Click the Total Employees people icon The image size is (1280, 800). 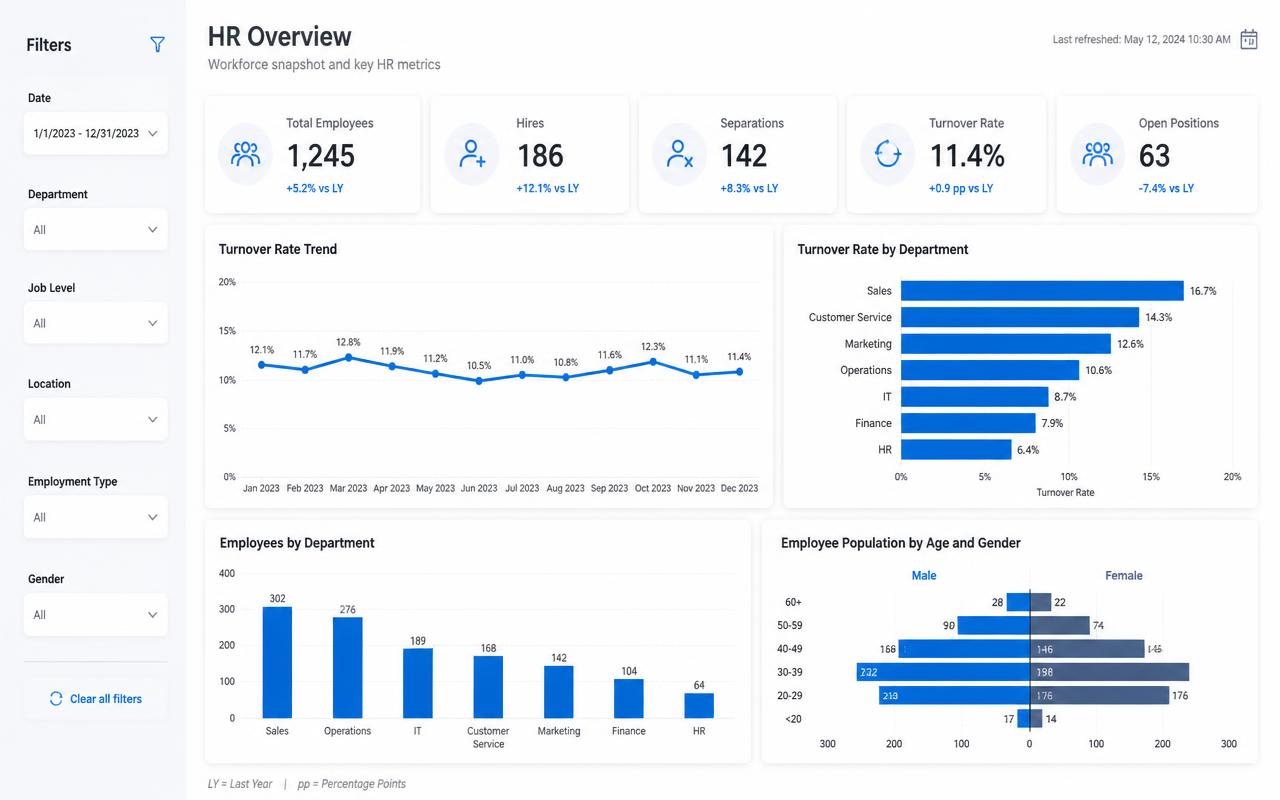246,154
